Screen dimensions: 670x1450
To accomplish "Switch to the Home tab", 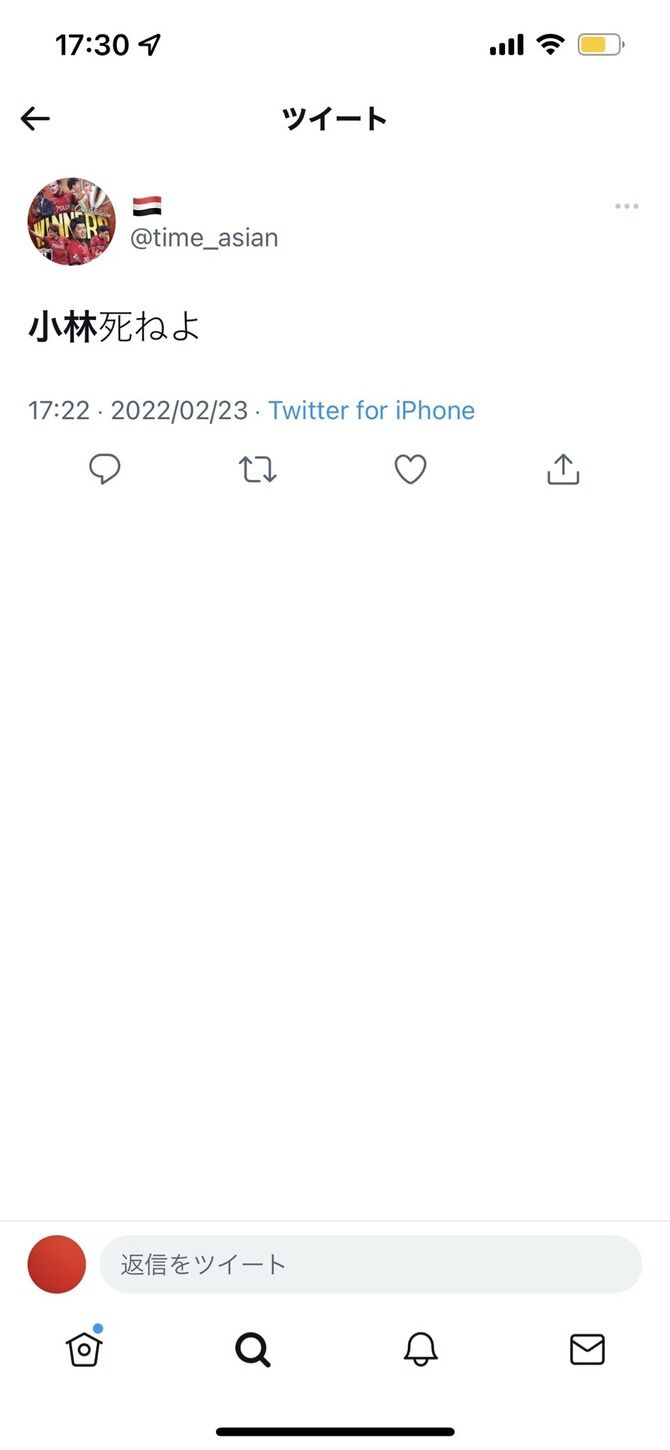I will [x=84, y=1349].
